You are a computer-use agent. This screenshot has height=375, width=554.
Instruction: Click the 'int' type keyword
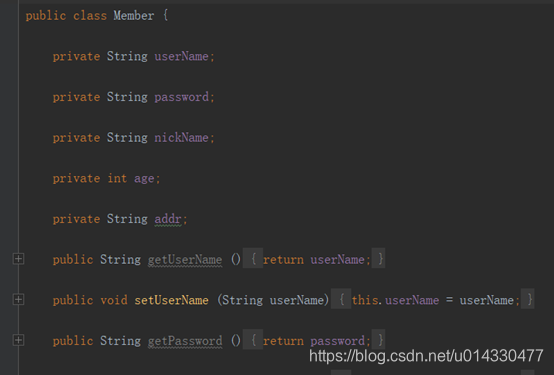tap(117, 178)
